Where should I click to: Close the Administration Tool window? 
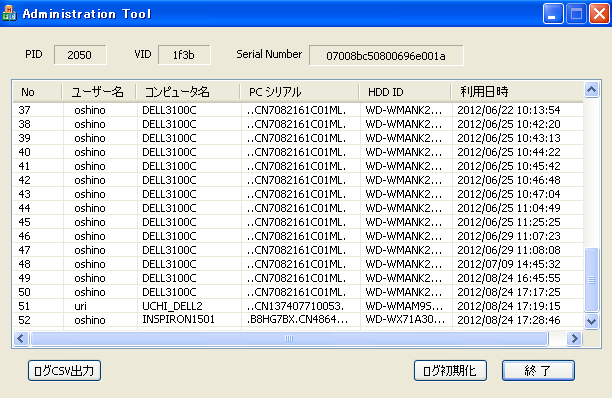[599, 14]
